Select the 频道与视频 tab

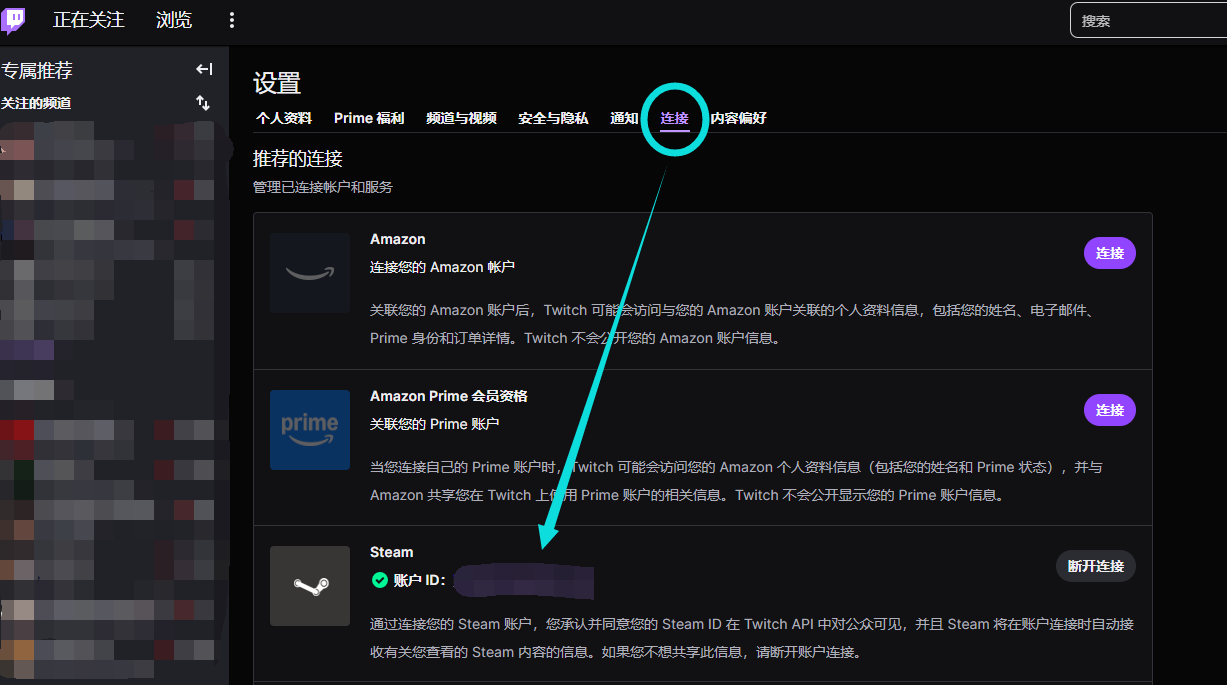point(461,118)
